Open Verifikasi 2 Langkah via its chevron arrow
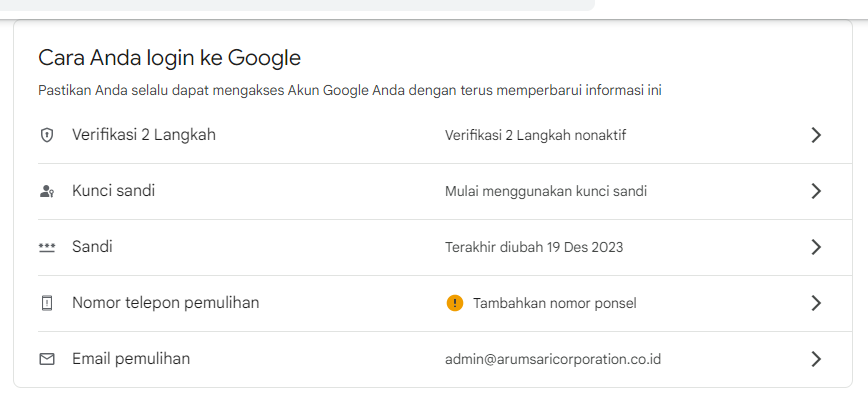This screenshot has width=868, height=402. (816, 135)
